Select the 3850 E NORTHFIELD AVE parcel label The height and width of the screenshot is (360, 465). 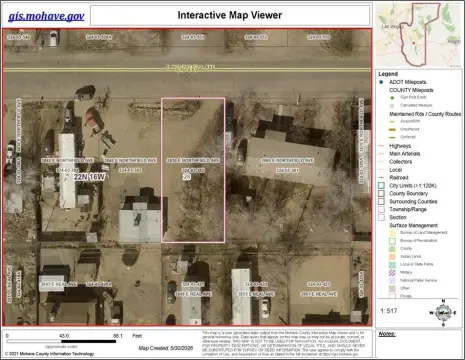[193, 160]
